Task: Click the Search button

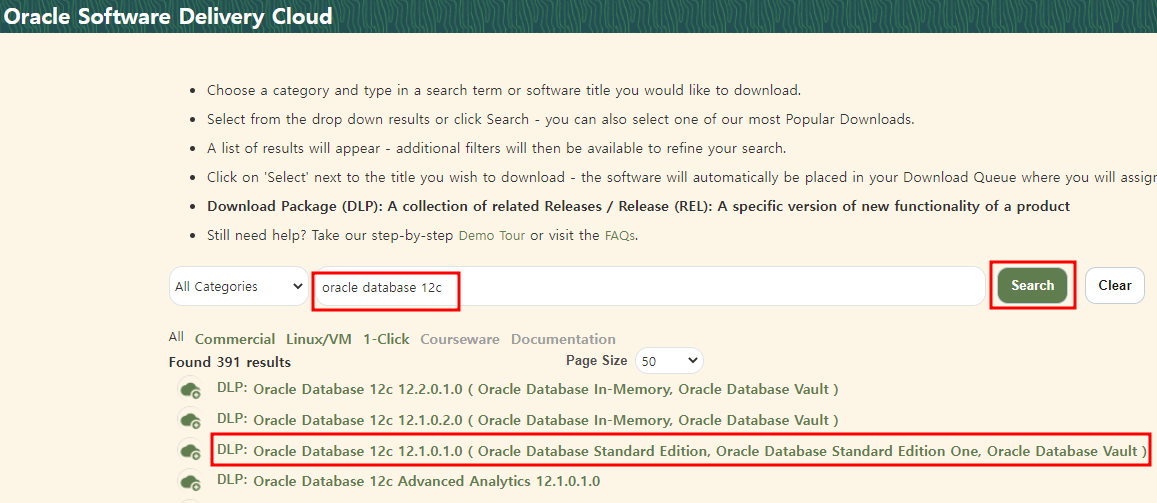Action: coord(1032,285)
